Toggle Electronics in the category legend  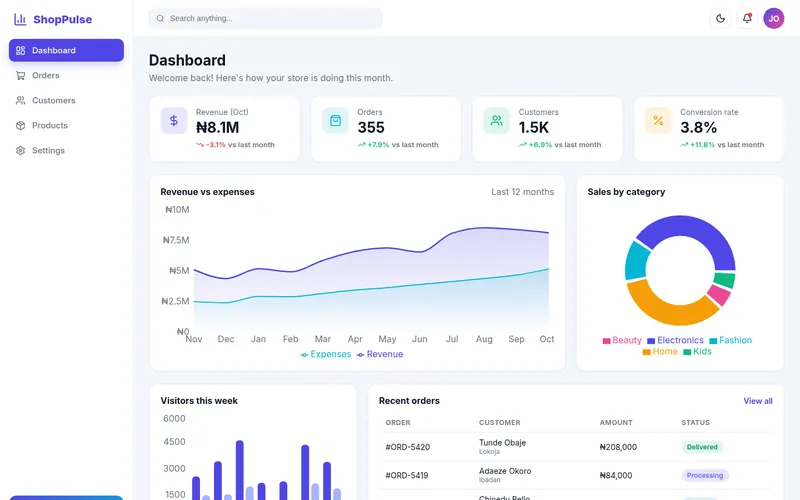[x=675, y=340]
